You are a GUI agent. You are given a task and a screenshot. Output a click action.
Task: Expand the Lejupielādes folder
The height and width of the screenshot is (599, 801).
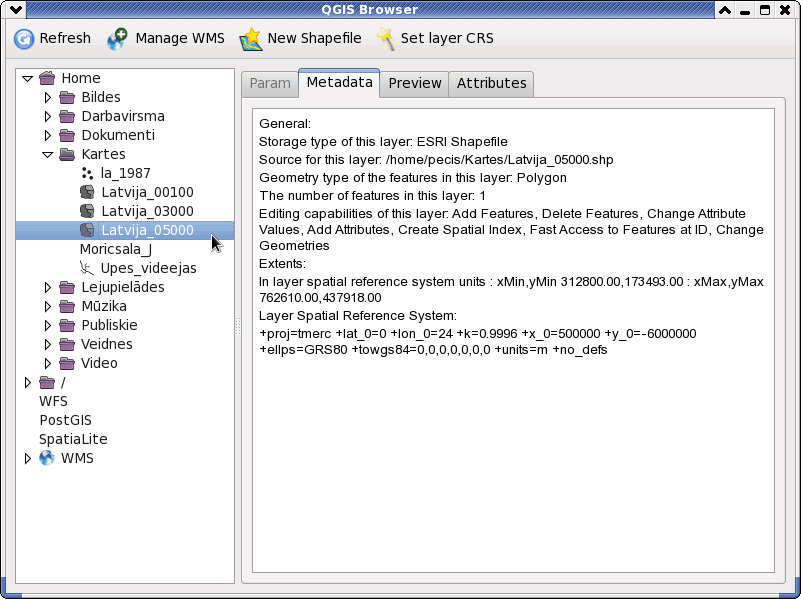[48, 287]
